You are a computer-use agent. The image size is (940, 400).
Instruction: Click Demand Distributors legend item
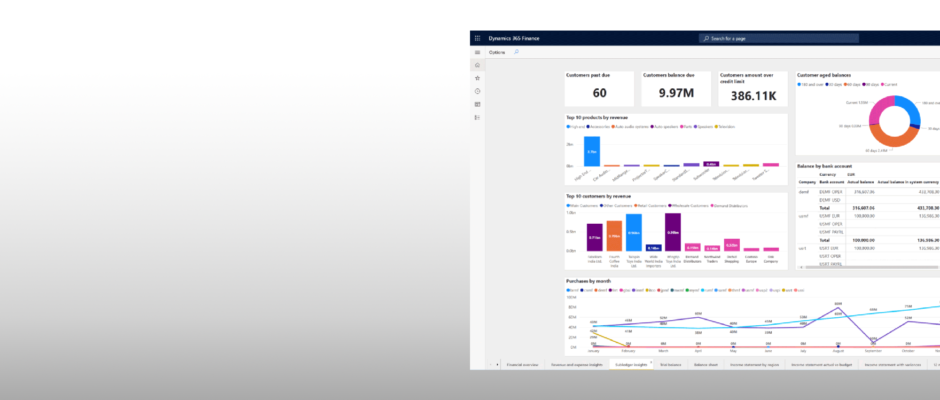731,206
